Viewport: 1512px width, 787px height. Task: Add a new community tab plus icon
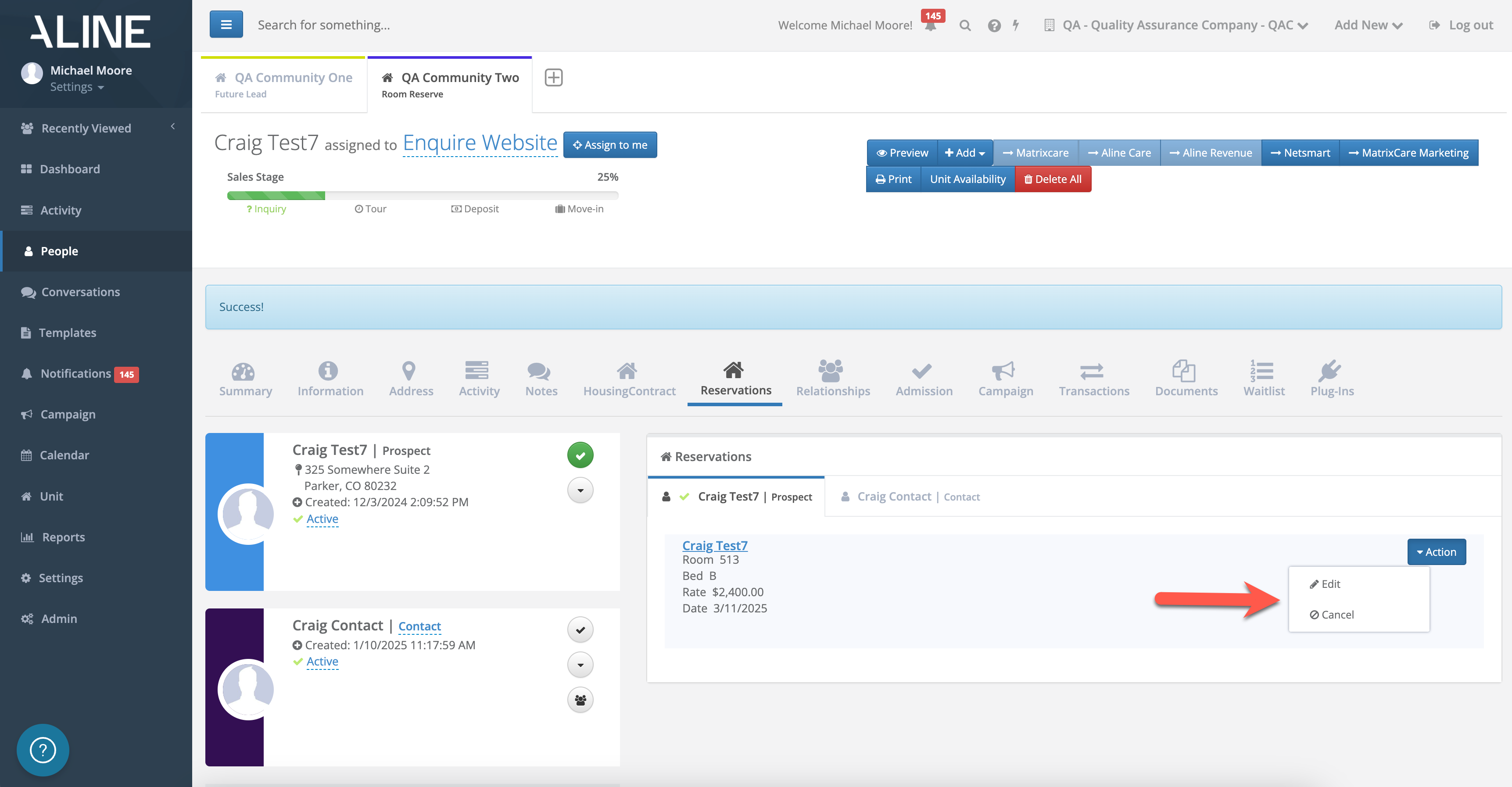point(553,78)
